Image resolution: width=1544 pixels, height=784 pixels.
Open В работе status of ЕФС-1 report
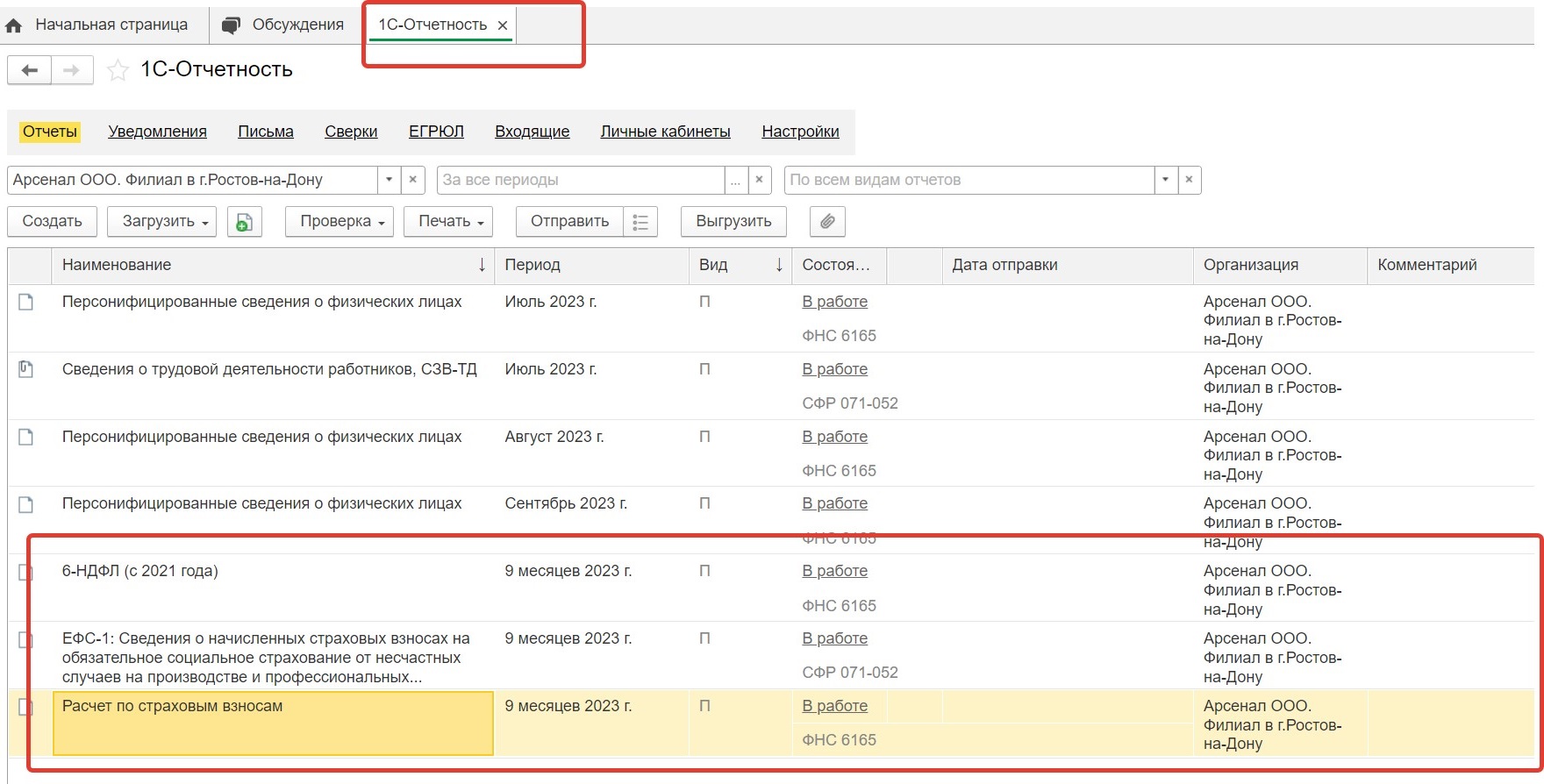pos(835,639)
